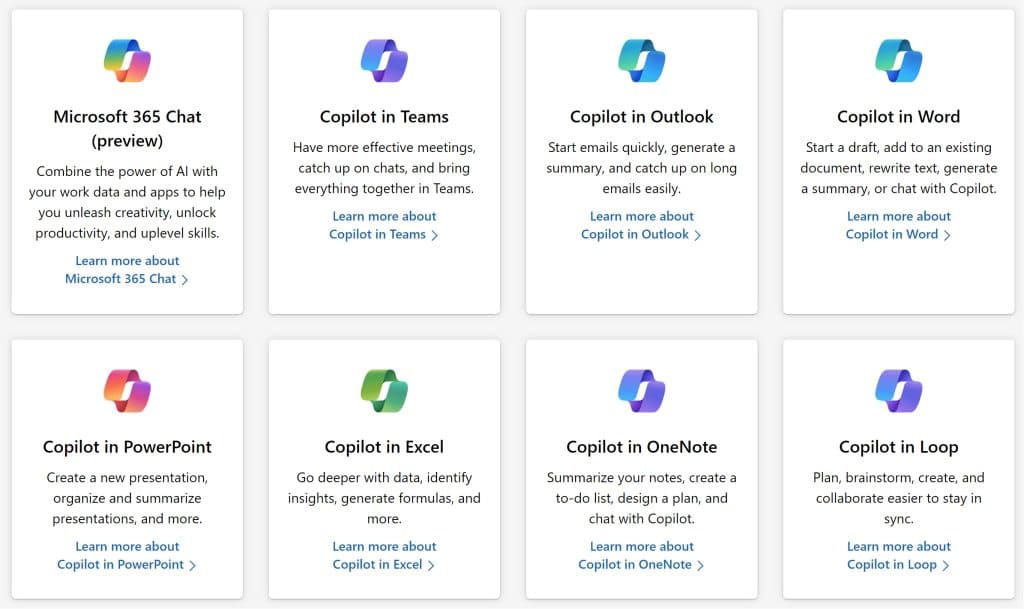1024x609 pixels.
Task: Click the Copilot in Outlook logo icon
Action: click(641, 61)
